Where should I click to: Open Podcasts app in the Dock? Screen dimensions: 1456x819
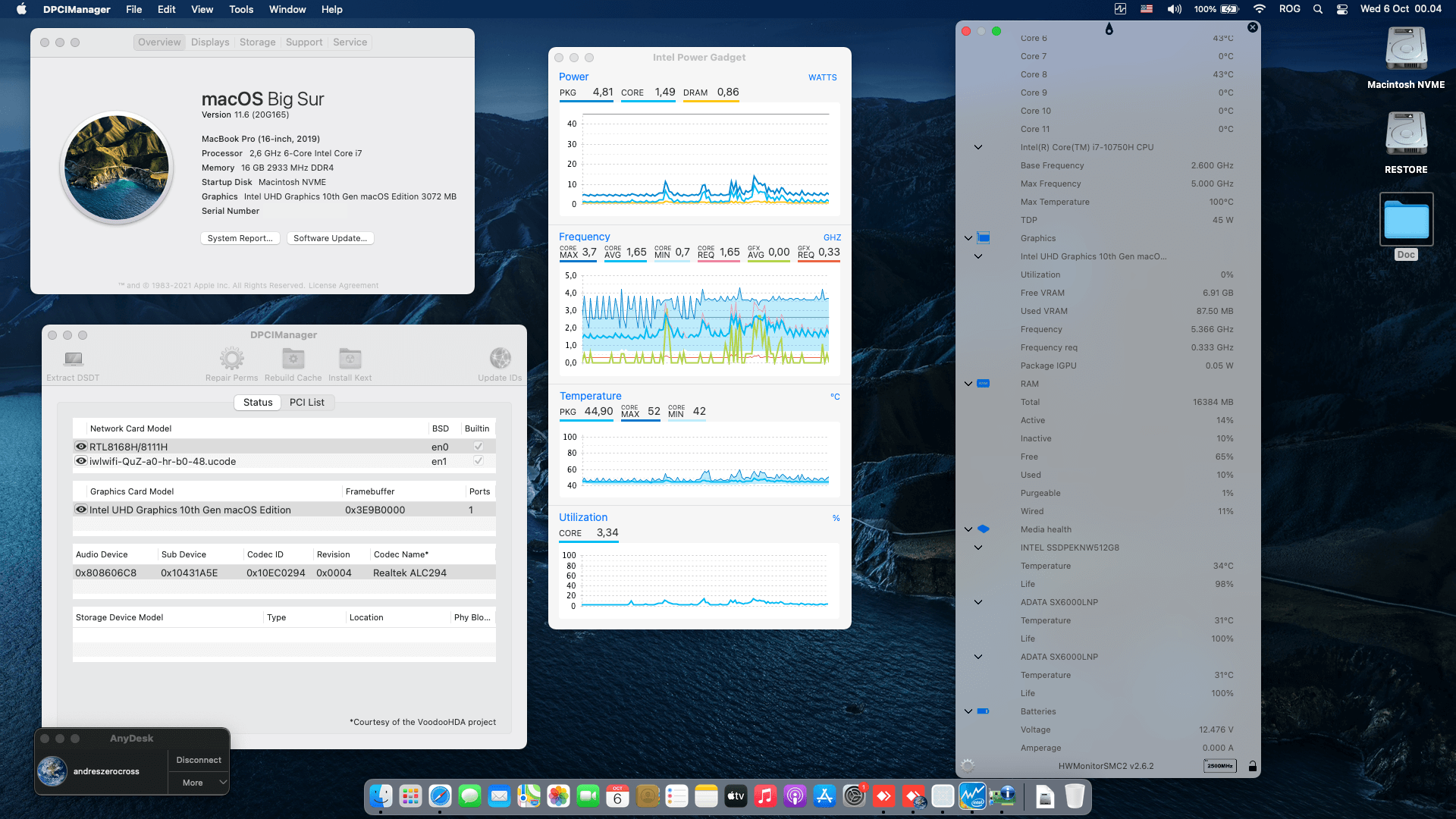795,796
